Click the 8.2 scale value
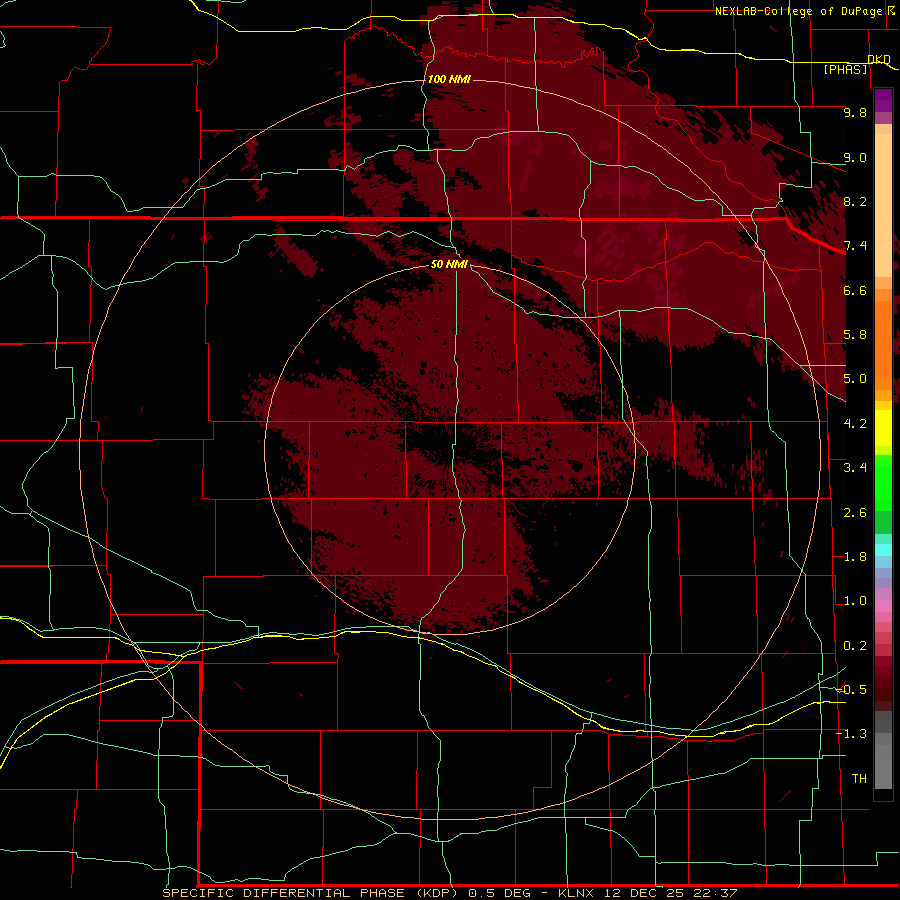Viewport: 900px width, 900px height. click(855, 201)
